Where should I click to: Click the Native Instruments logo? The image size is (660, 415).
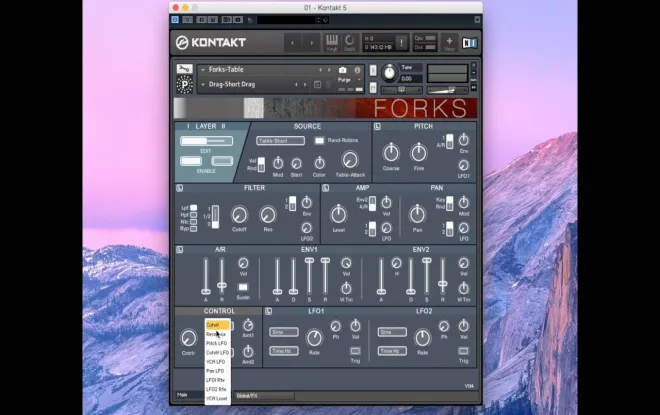pos(469,43)
